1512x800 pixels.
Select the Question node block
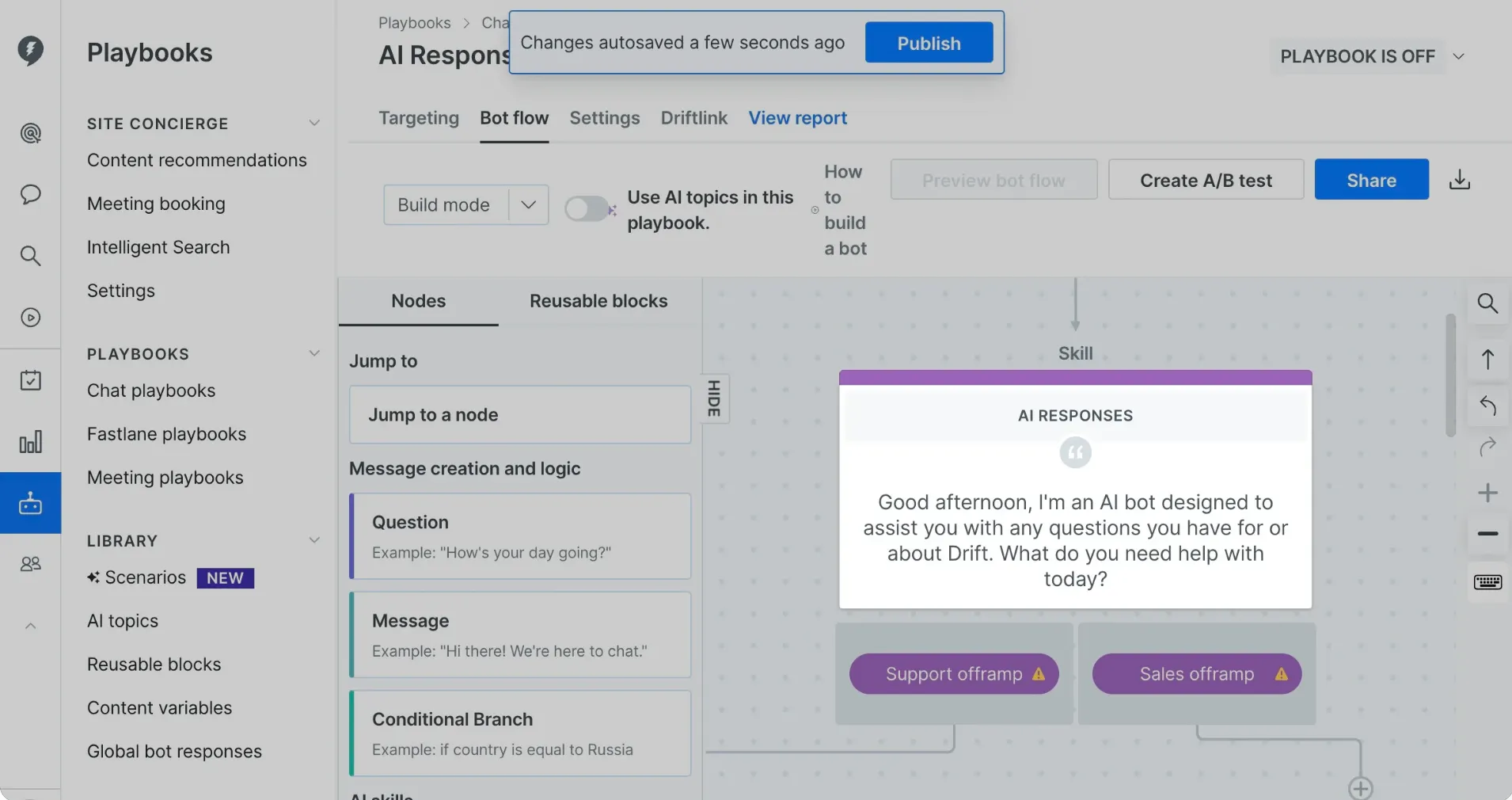pyautogui.click(x=520, y=536)
